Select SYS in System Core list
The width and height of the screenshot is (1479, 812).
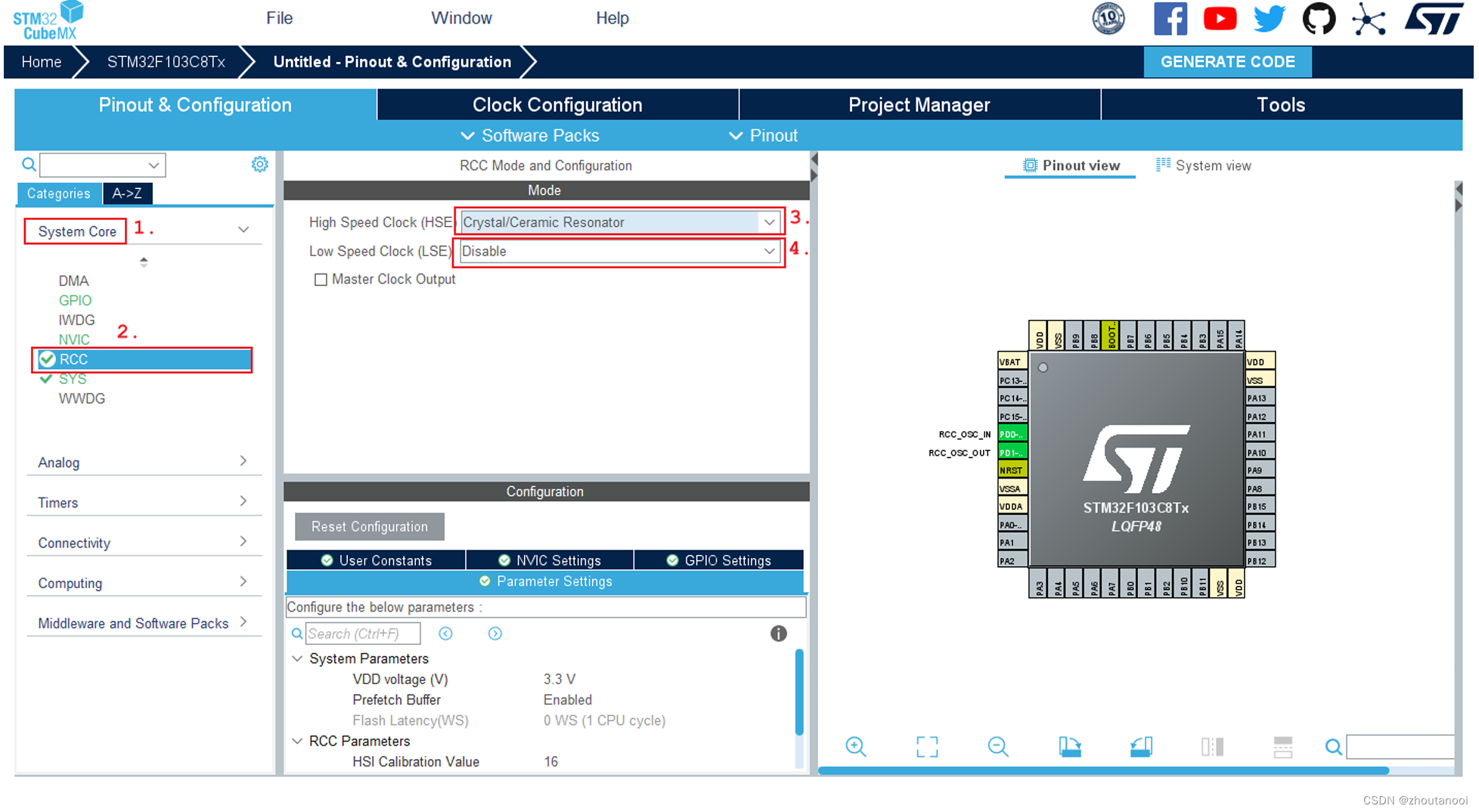(73, 379)
